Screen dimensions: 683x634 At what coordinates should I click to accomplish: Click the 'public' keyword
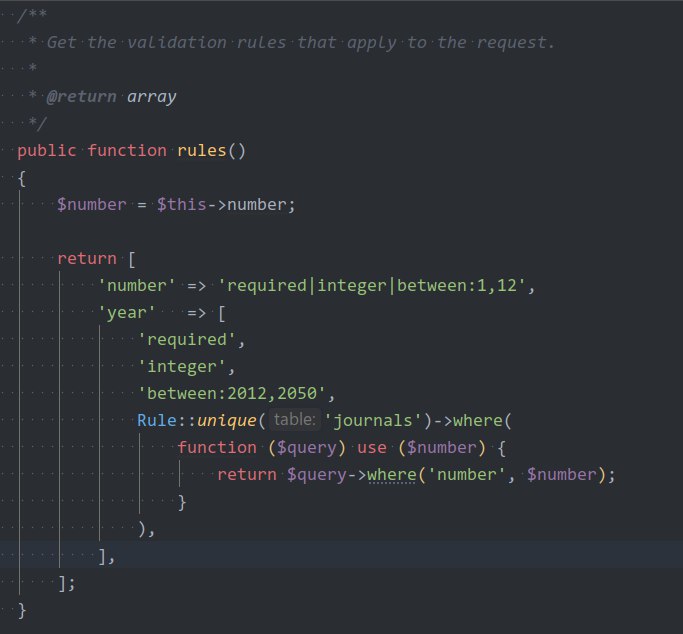point(47,151)
